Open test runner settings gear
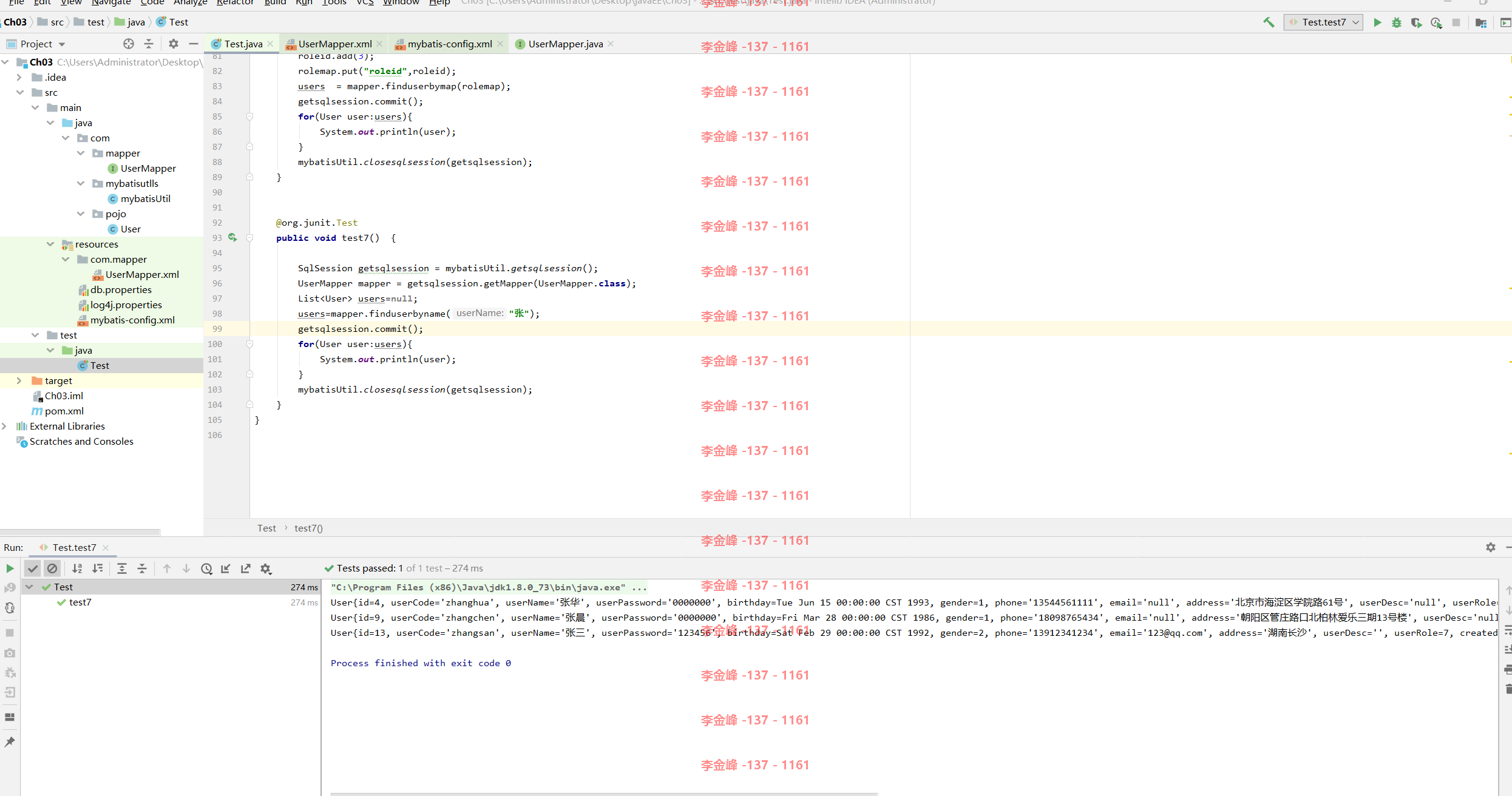Image resolution: width=1512 pixels, height=796 pixels. click(x=266, y=568)
